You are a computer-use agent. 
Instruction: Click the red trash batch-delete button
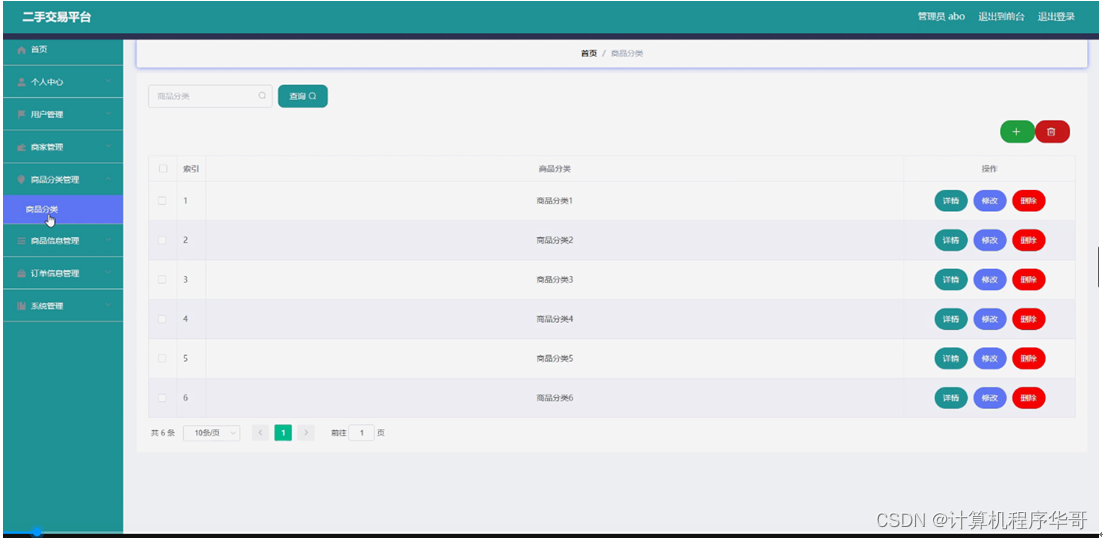pos(1052,132)
